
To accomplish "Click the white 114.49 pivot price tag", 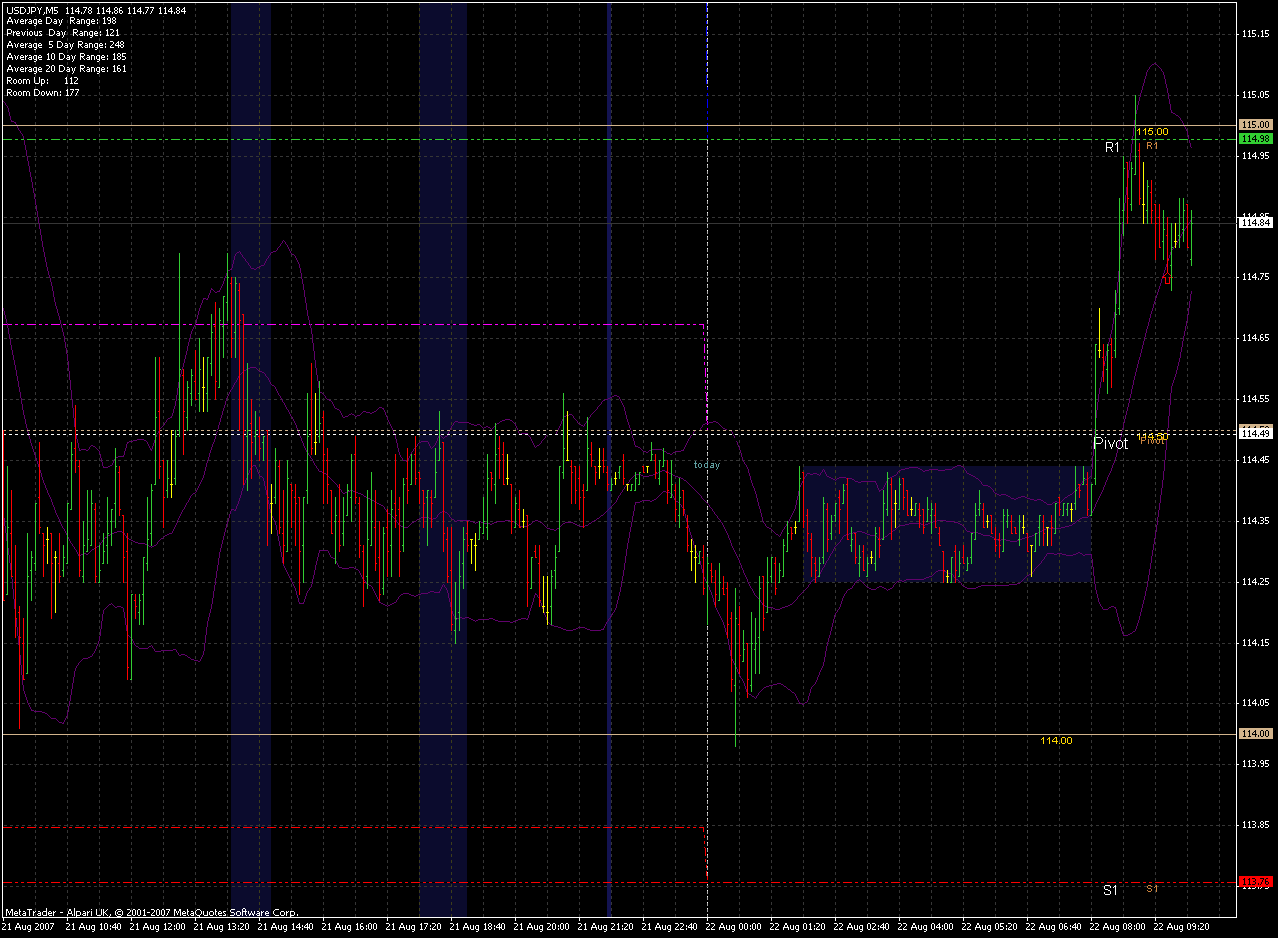I will tap(1254, 433).
